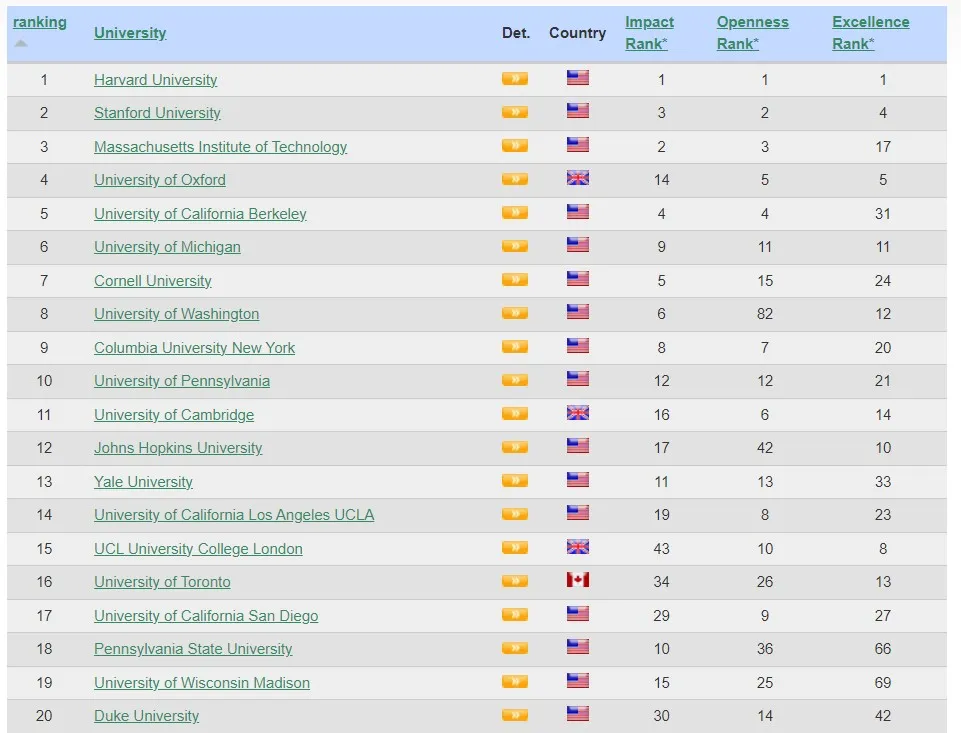The width and height of the screenshot is (961, 733).
Task: Select excellence rank value 69 for Wisconsin Madison
Action: tap(883, 683)
